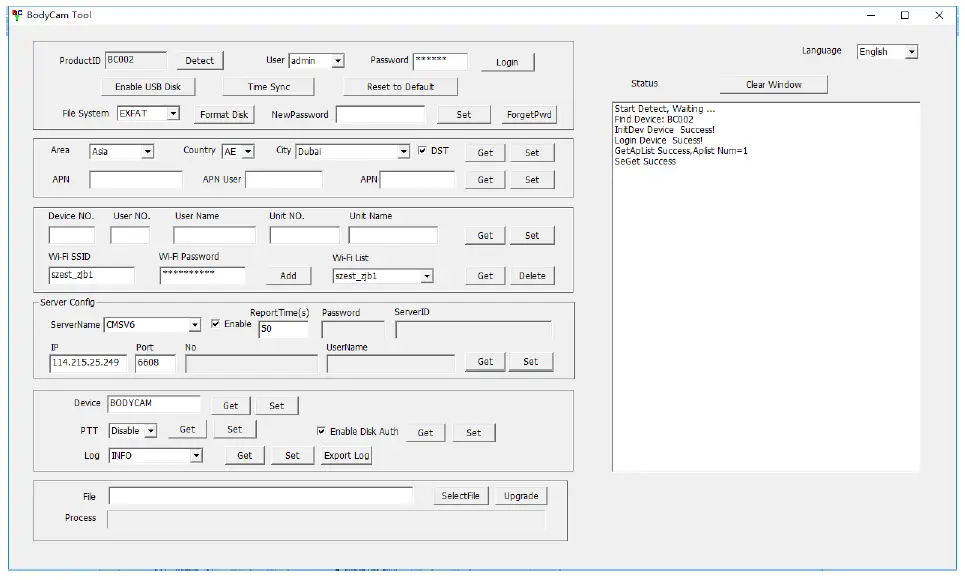965x580 pixels.
Task: Click the server IP address field
Action: coord(88,363)
